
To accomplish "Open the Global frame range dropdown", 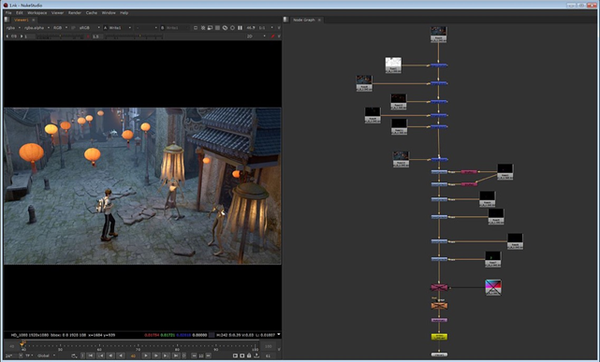I will click(x=46, y=355).
